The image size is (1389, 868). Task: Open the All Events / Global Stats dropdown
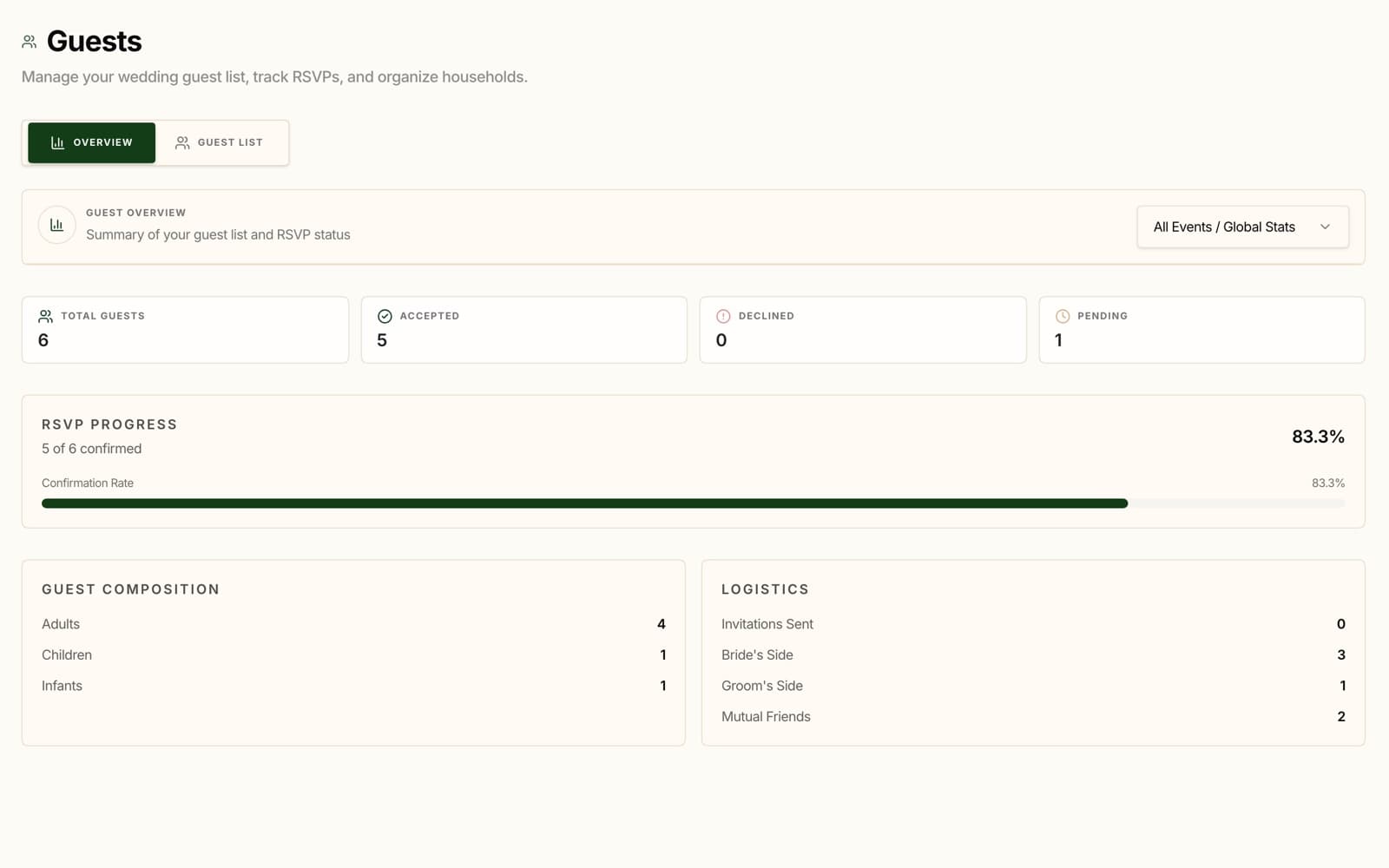1242,227
